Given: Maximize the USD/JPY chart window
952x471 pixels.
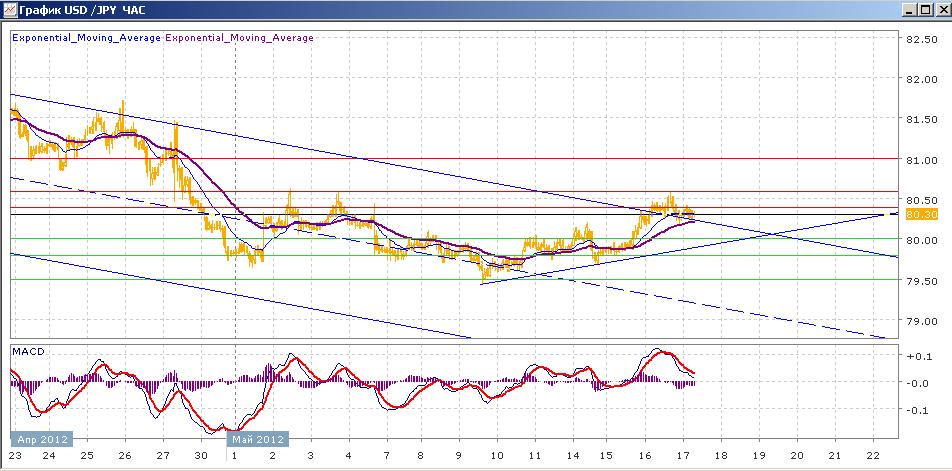Looking at the screenshot, I should coord(925,10).
